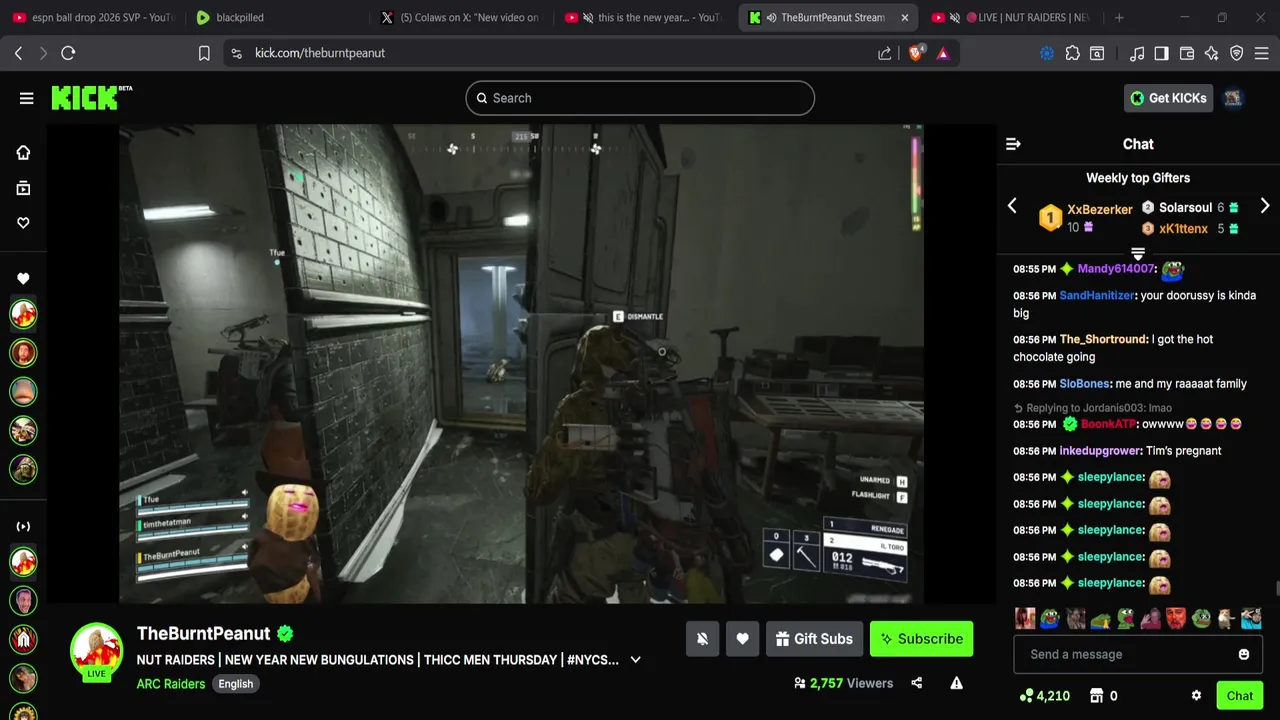1280x720 pixels.
Task: Share the stream via share icon
Action: coord(917,683)
